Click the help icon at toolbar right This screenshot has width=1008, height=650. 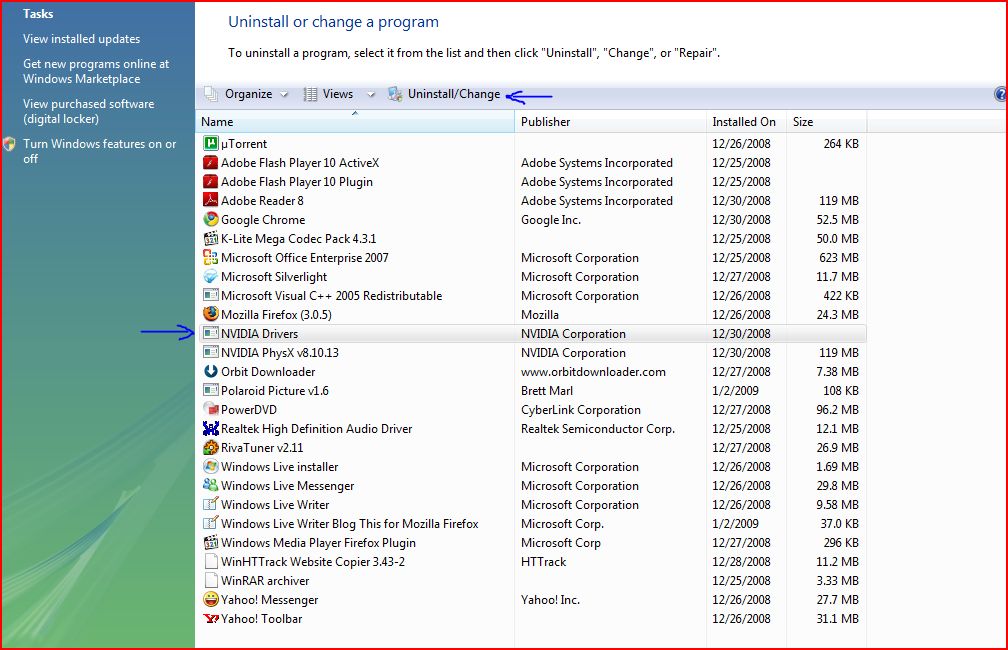click(1000, 94)
